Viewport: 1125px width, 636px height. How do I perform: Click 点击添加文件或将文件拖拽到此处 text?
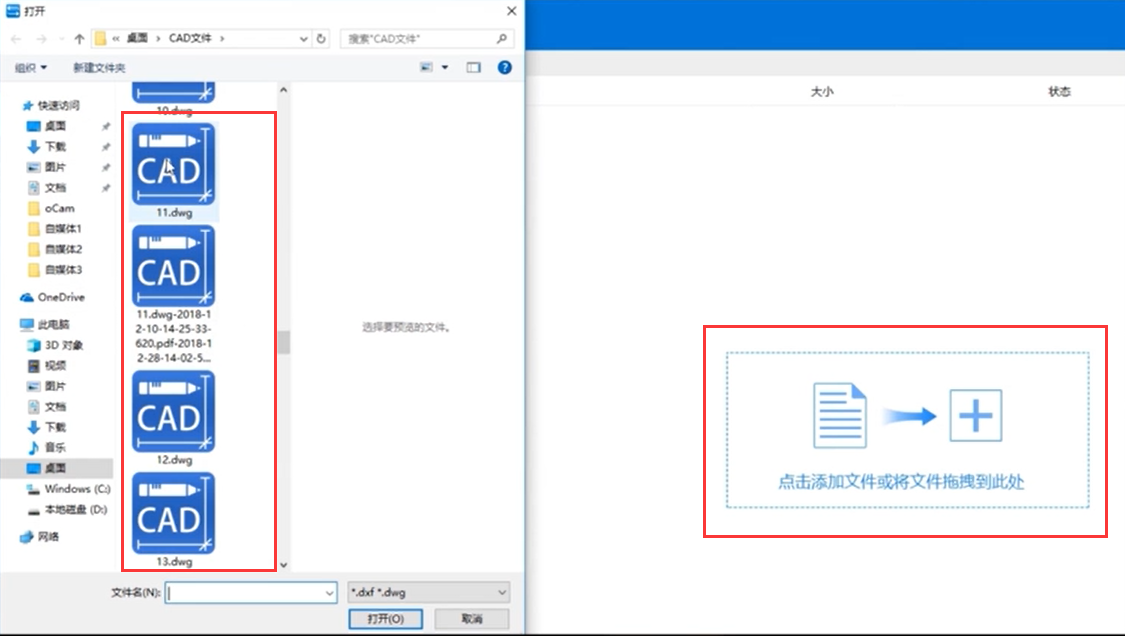901,482
